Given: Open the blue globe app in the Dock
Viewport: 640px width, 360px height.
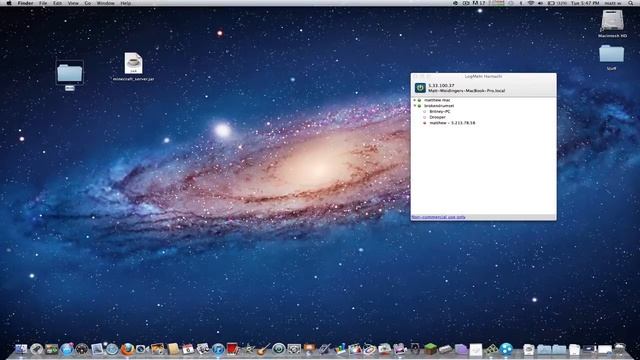Looking at the screenshot, I should (506, 349).
